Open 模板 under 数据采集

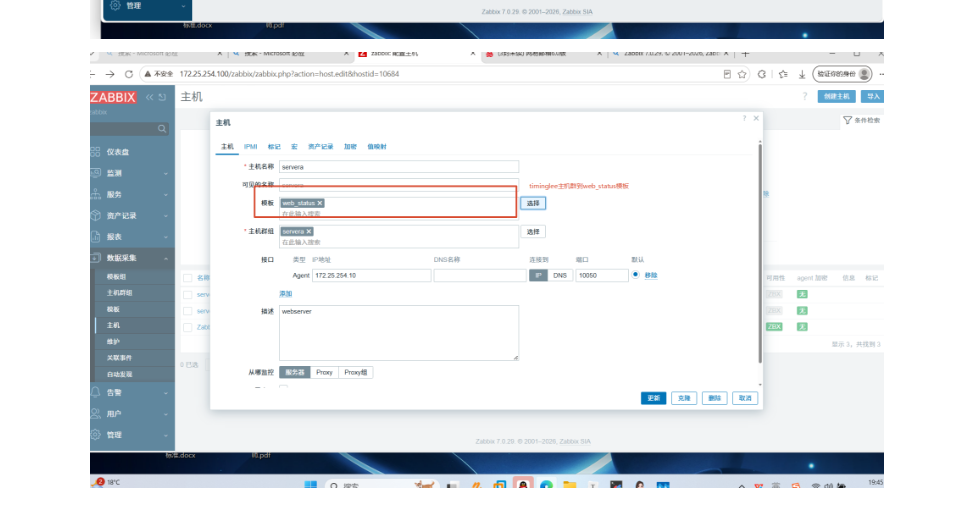point(113,309)
